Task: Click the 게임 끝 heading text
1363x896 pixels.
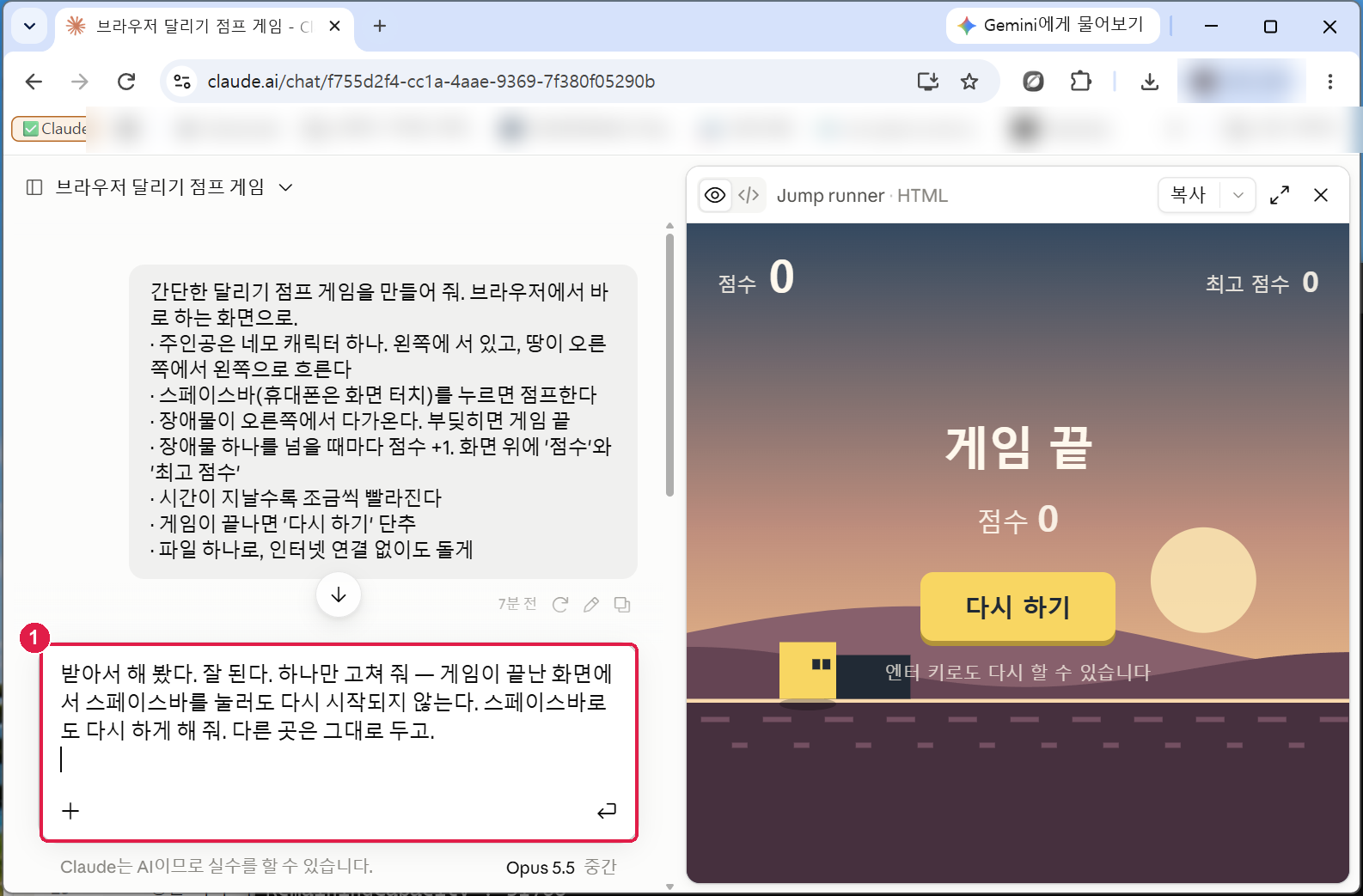Action: click(1018, 448)
